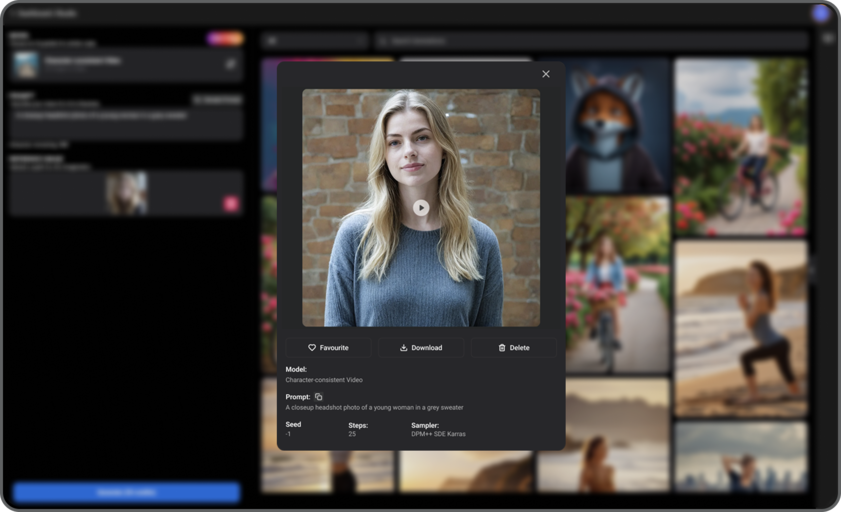The height and width of the screenshot is (512, 841).
Task: Click the Steps value '25'
Action: click(x=352, y=434)
